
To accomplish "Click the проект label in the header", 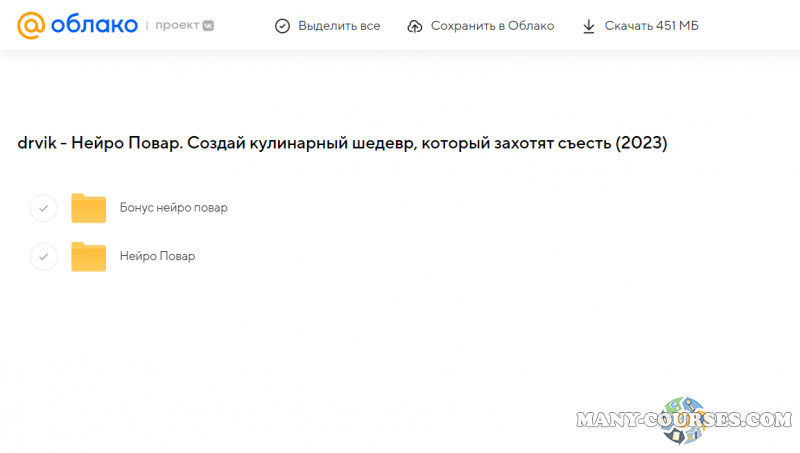I will [177, 25].
